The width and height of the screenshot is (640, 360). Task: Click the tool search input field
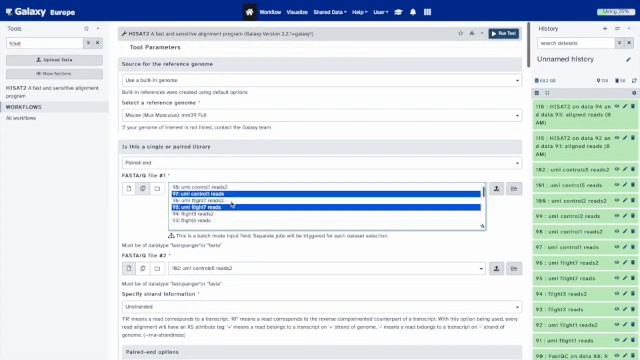pyautogui.click(x=44, y=43)
